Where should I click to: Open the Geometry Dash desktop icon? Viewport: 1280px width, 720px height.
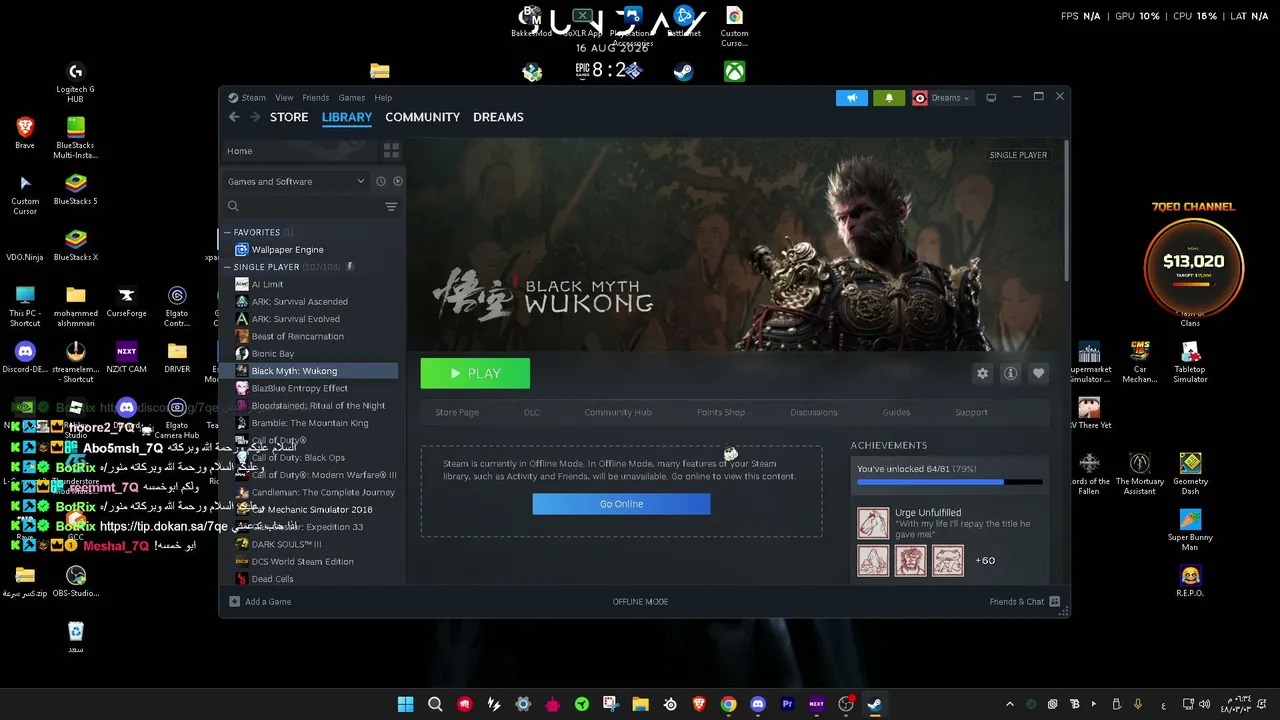[1190, 474]
